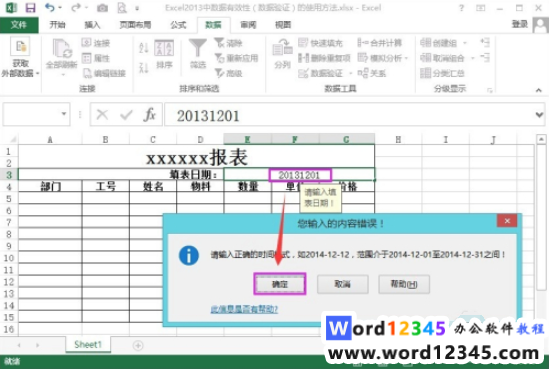Screen dimensions: 549x369
Task: Click the vertical scrollbar up arrow
Action: [x=541, y=139]
